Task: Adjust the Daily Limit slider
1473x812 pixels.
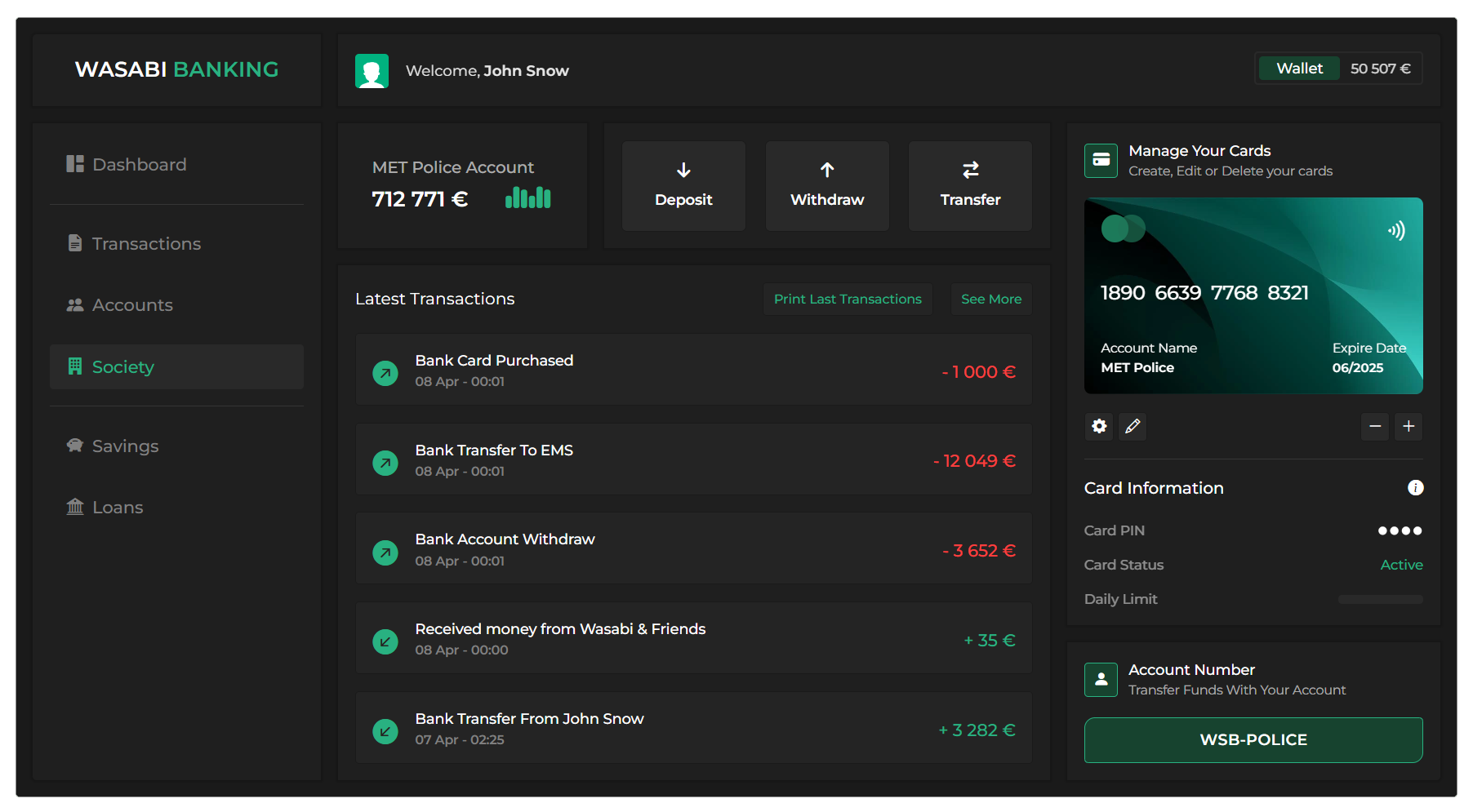Action: [1380, 598]
